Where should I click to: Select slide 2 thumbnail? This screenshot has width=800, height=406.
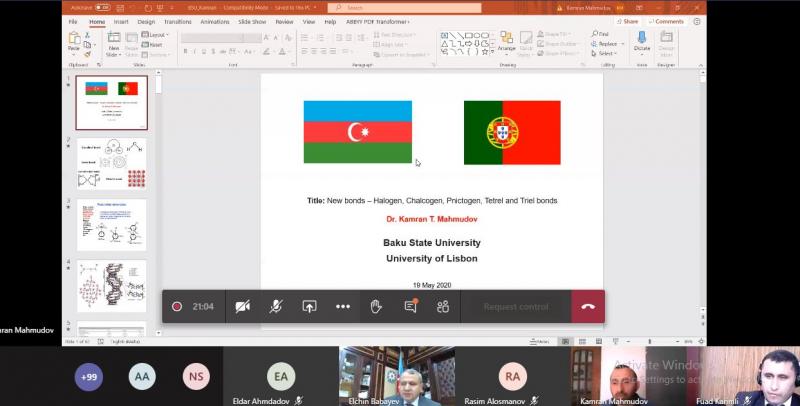(111, 164)
